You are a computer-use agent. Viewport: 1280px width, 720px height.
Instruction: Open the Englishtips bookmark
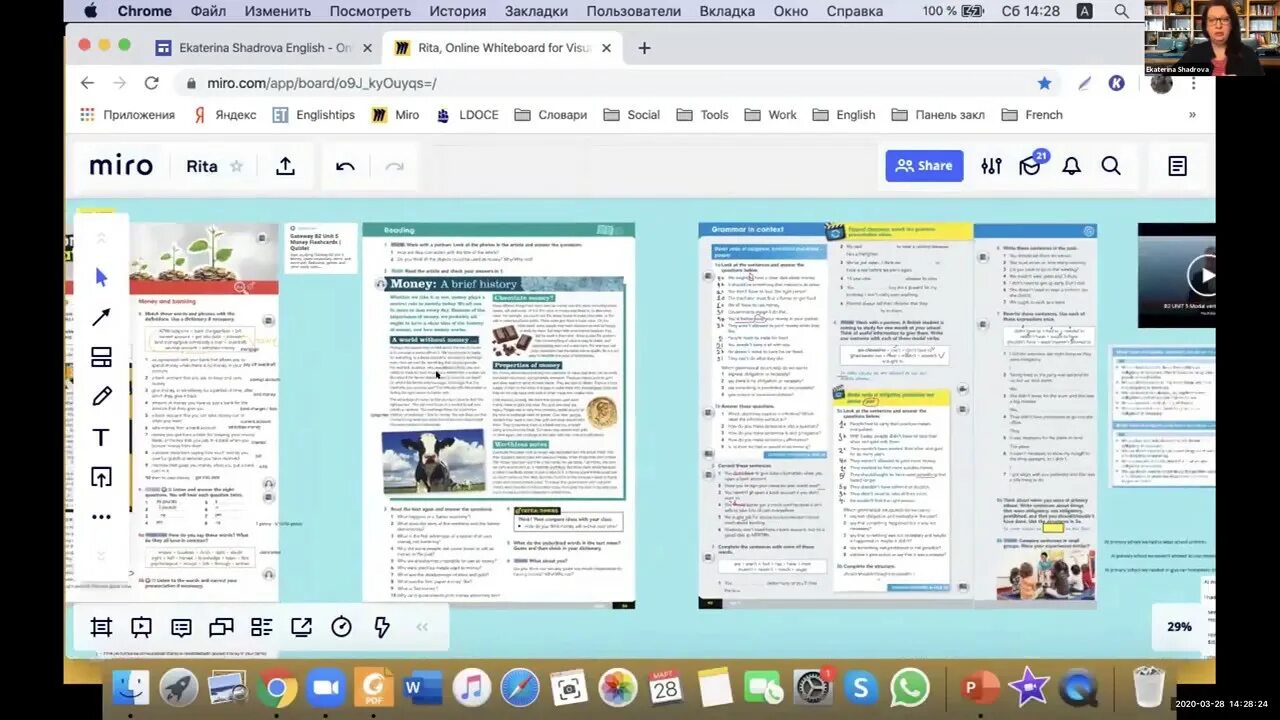click(x=314, y=115)
